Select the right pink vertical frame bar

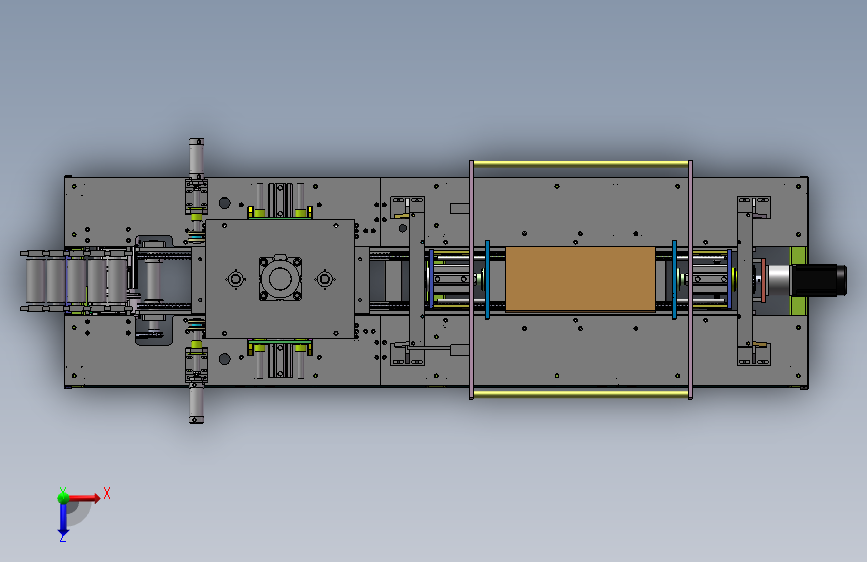690,279
